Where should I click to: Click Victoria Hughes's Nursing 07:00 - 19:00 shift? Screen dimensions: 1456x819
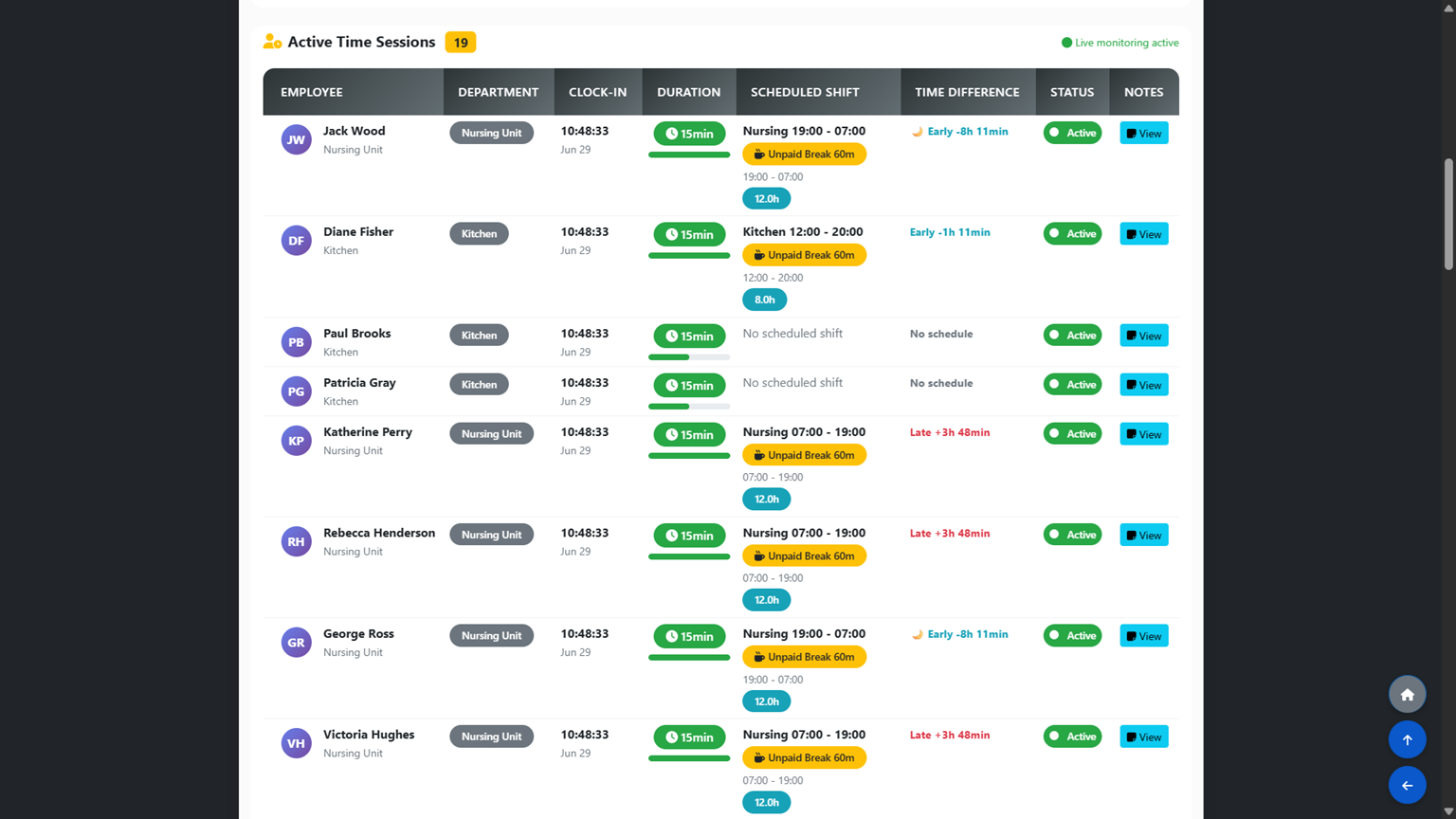coord(804,735)
